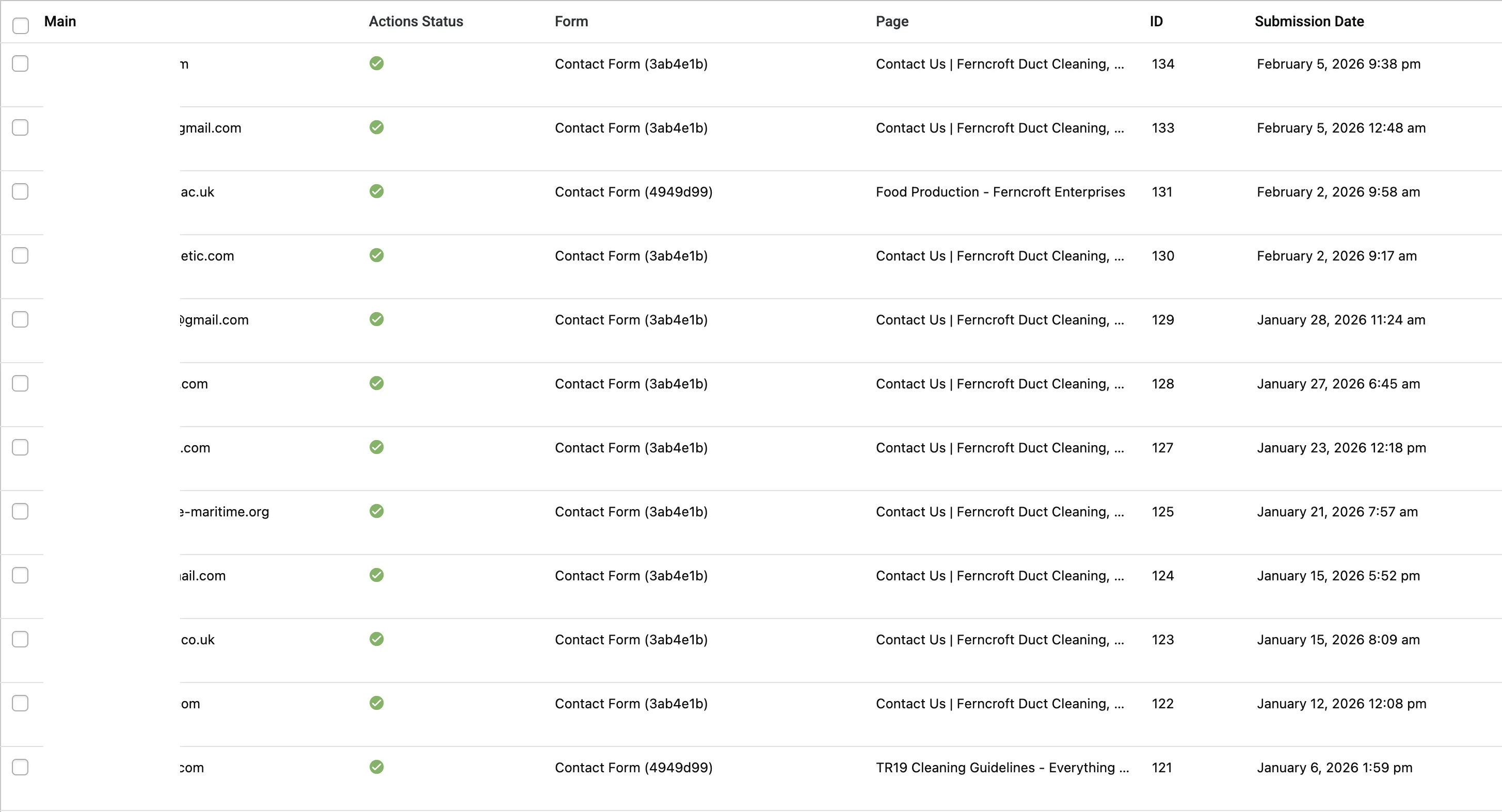This screenshot has width=1502, height=812.
Task: Open the Food Production - Ferncroft Enterprises page
Action: [1000, 191]
